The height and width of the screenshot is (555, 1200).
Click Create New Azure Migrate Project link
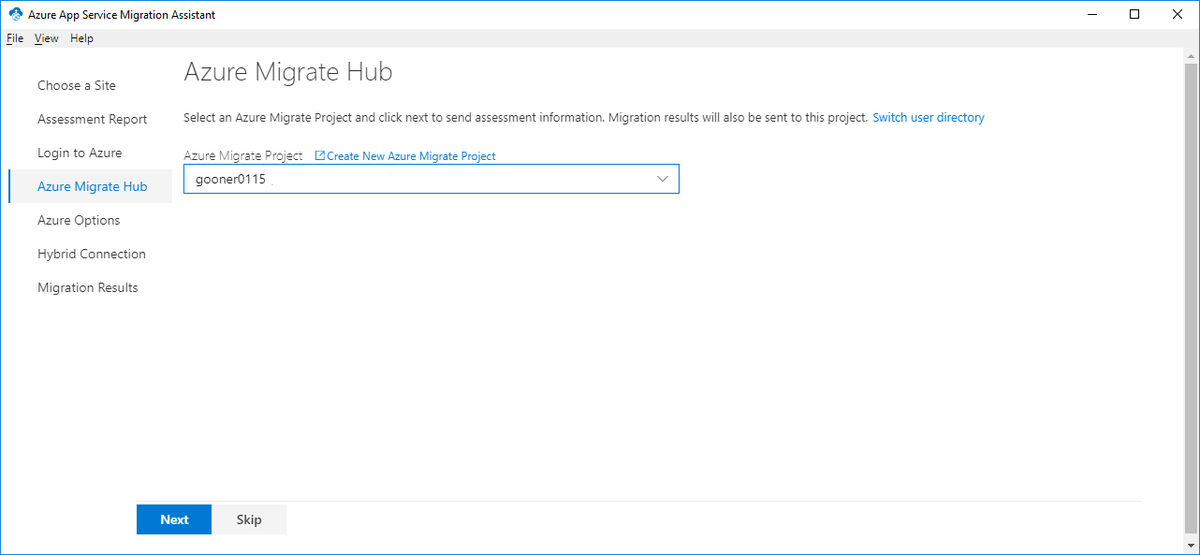pyautogui.click(x=411, y=156)
